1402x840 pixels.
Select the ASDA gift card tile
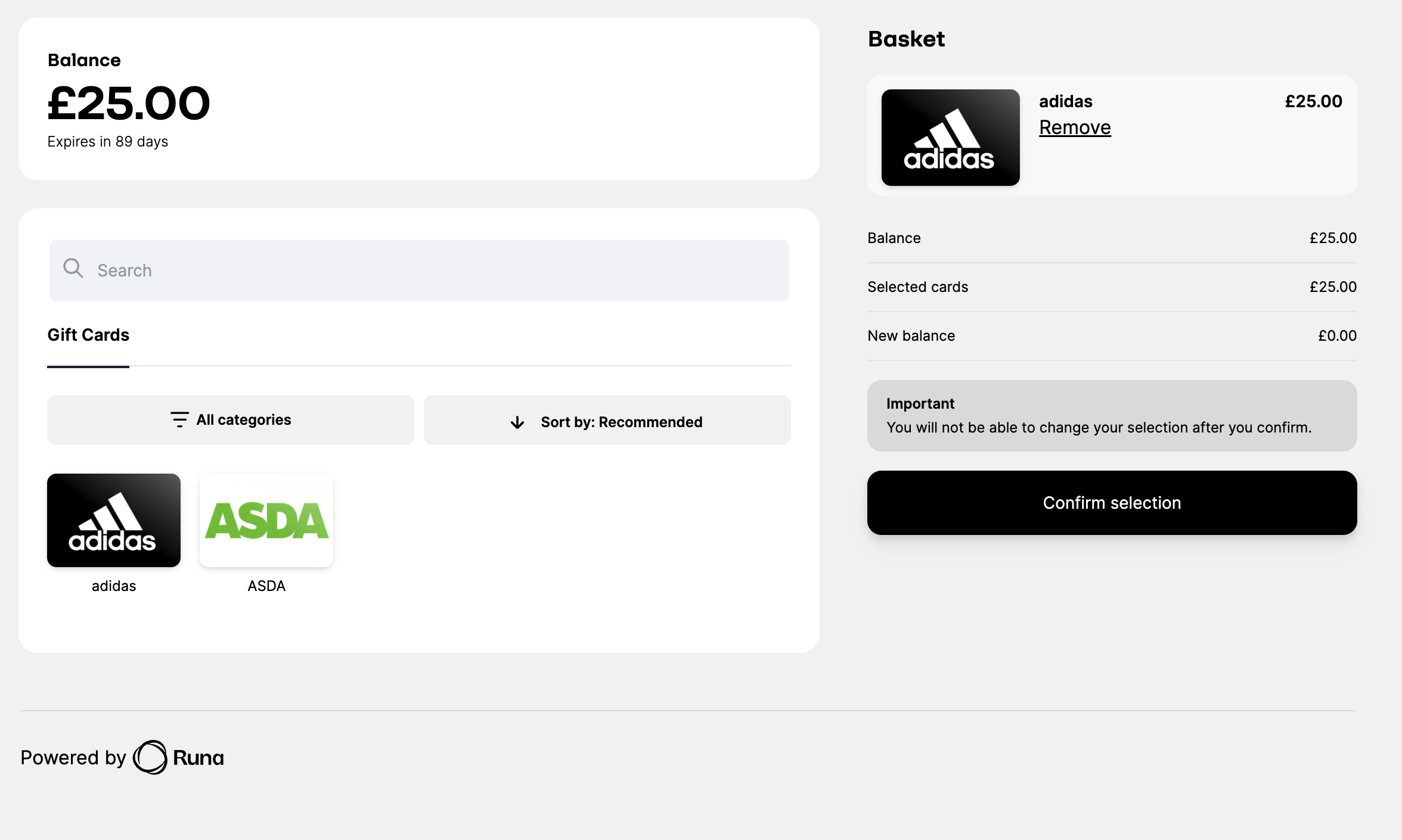pos(266,520)
